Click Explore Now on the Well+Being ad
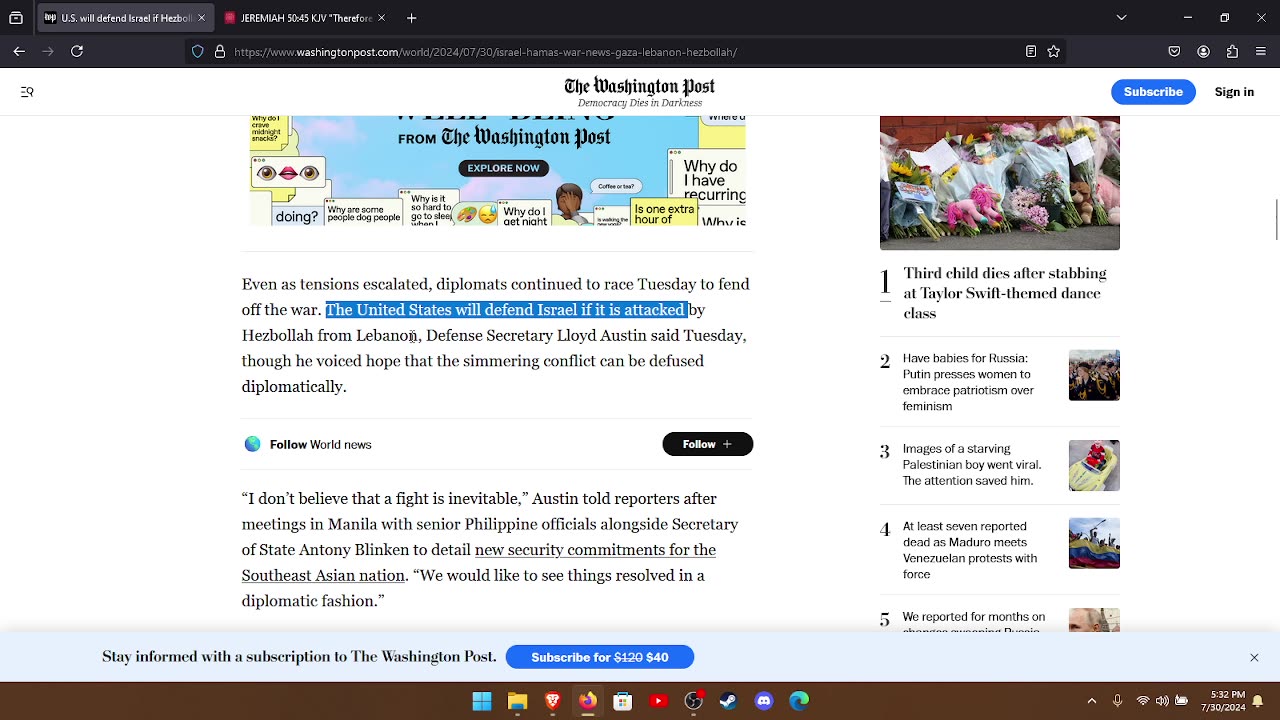 tap(504, 168)
